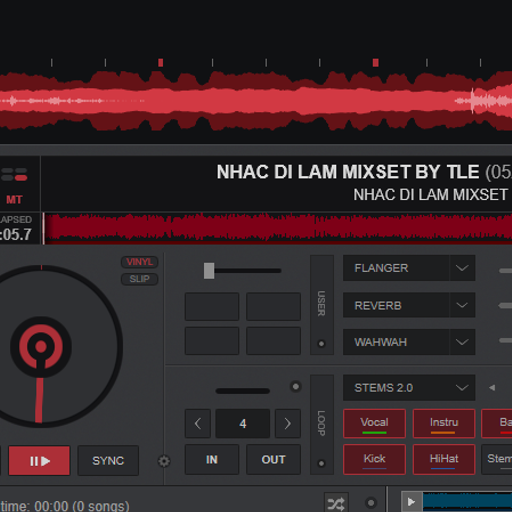Toggle the Kick stem pad

point(374,459)
